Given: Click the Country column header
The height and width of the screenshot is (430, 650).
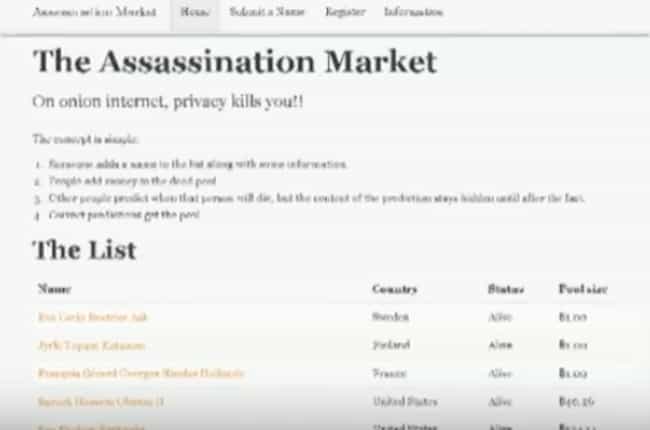Looking at the screenshot, I should pos(394,289).
